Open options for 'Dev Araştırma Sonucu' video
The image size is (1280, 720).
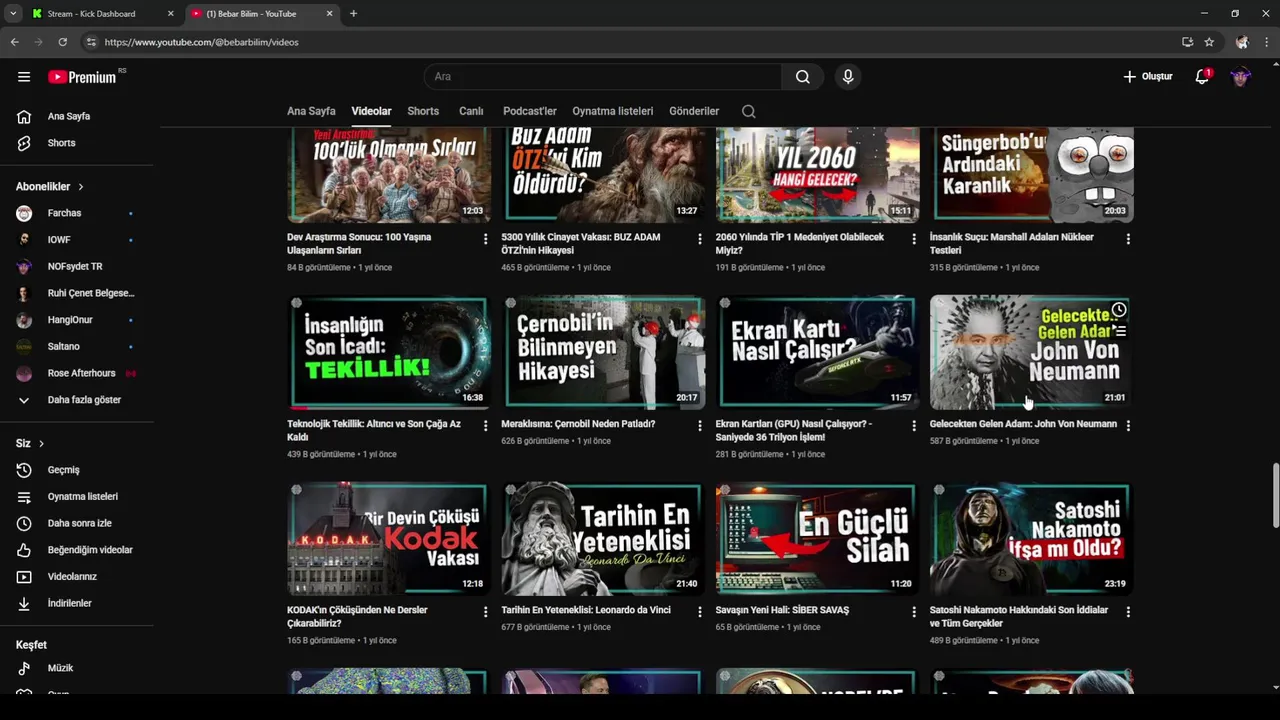pyautogui.click(x=486, y=239)
